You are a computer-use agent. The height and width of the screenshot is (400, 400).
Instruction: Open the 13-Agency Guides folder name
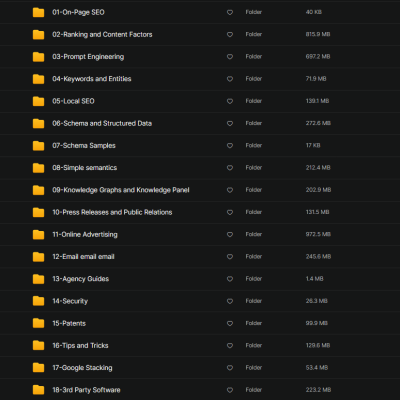[x=81, y=279]
